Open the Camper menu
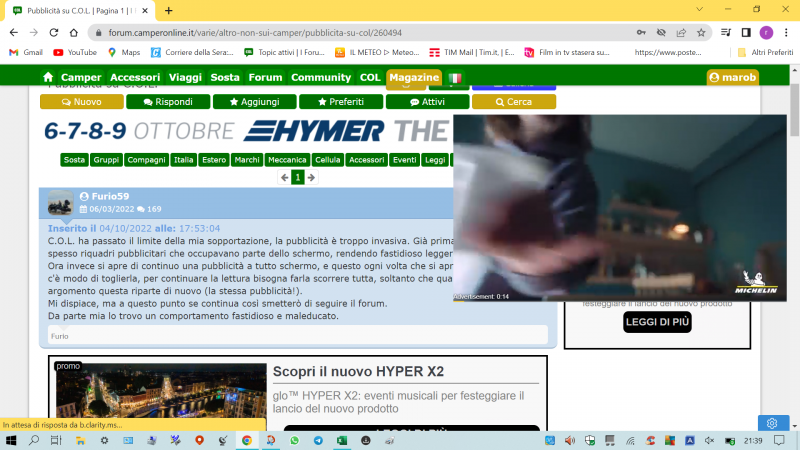Viewport: 800px width, 450px height. pyautogui.click(x=81, y=78)
